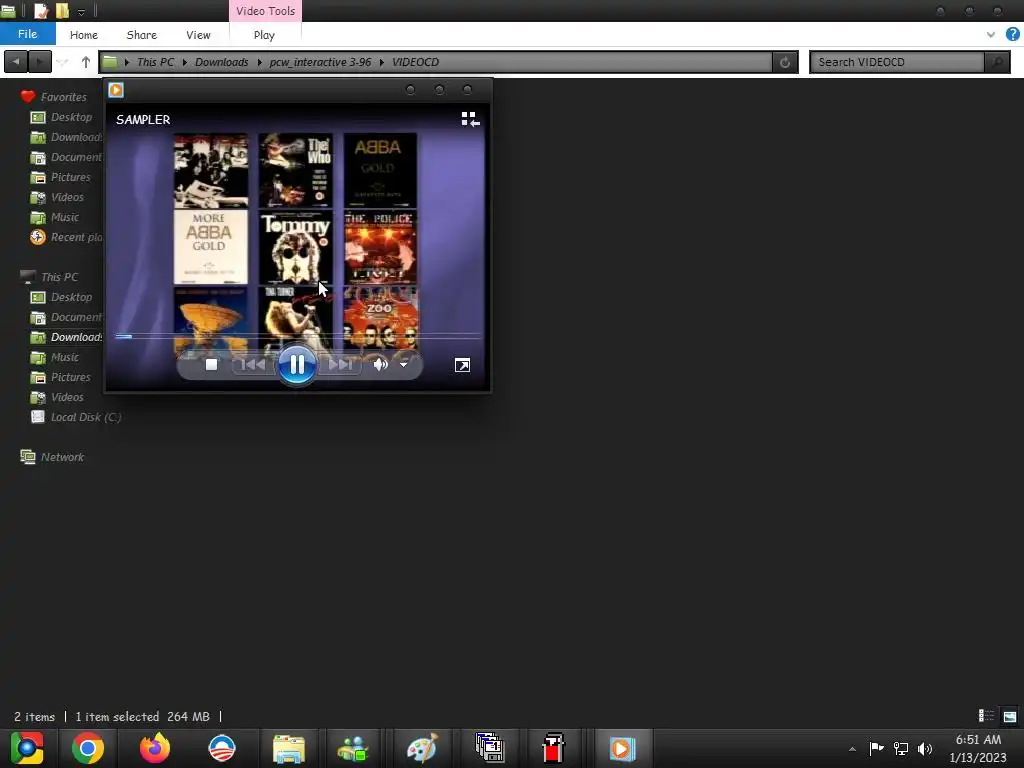Click the properties quick access icon

(x=40, y=10)
